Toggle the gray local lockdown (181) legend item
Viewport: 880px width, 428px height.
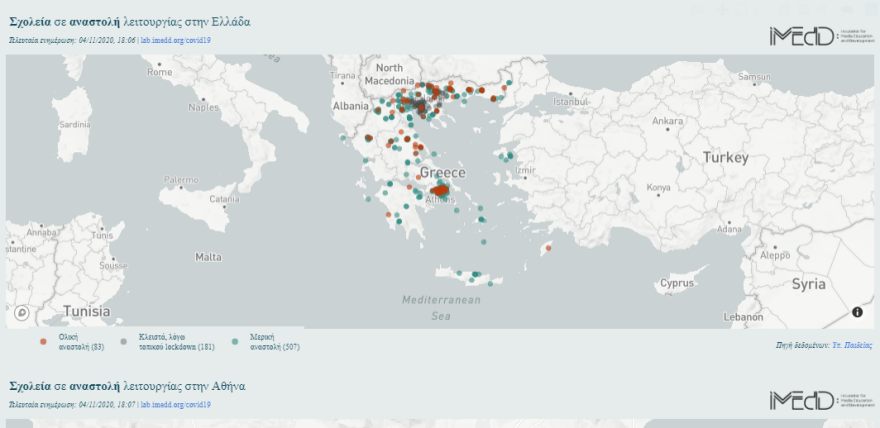[176, 342]
